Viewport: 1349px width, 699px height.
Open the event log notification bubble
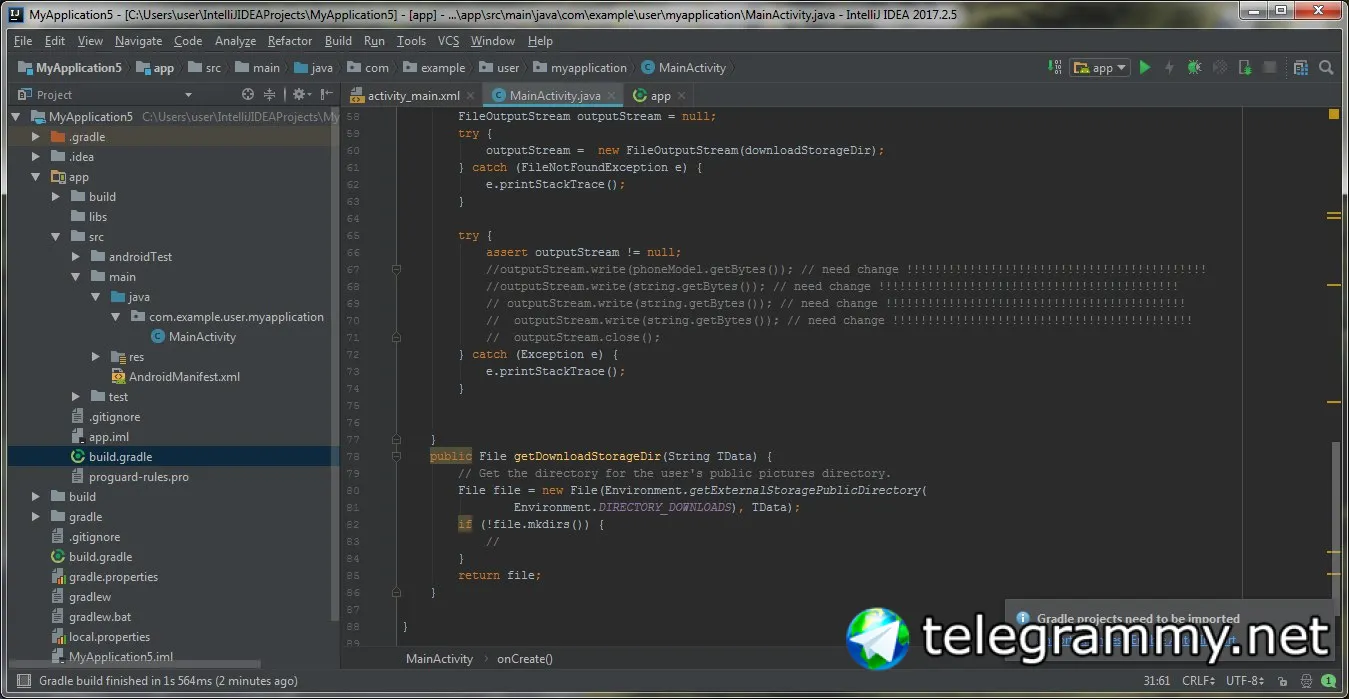click(x=1330, y=681)
